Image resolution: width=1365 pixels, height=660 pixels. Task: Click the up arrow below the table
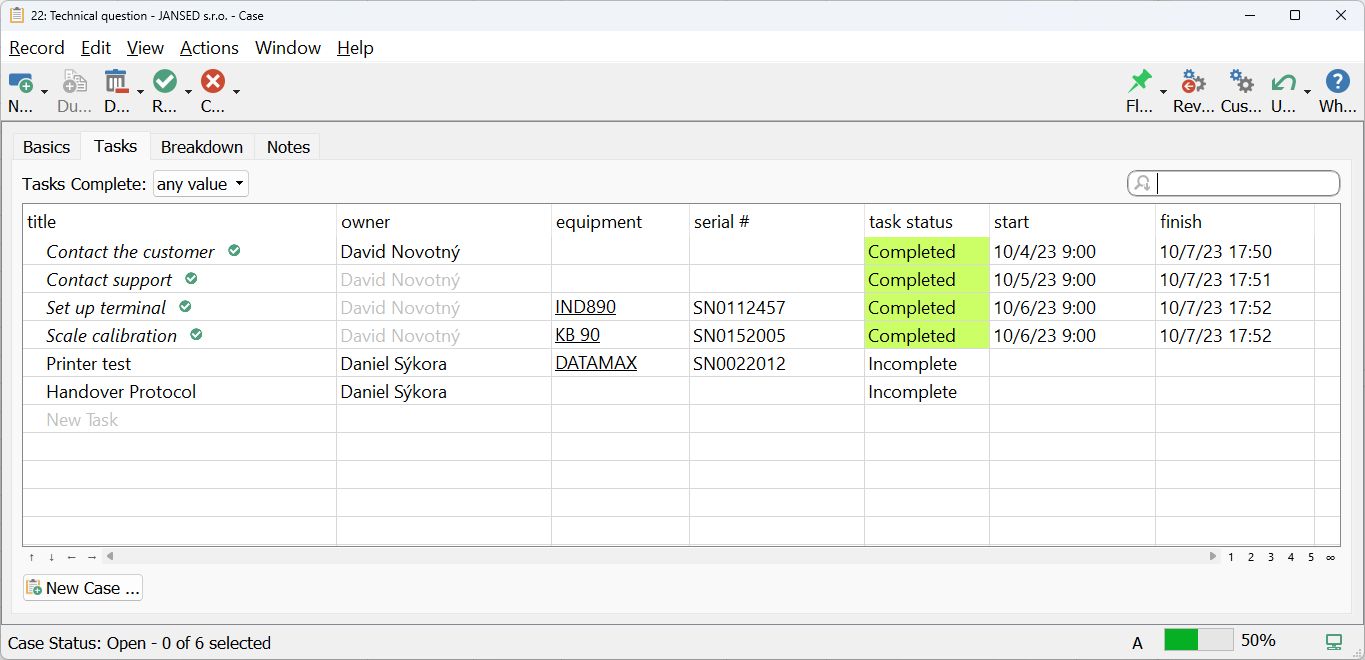[32, 557]
